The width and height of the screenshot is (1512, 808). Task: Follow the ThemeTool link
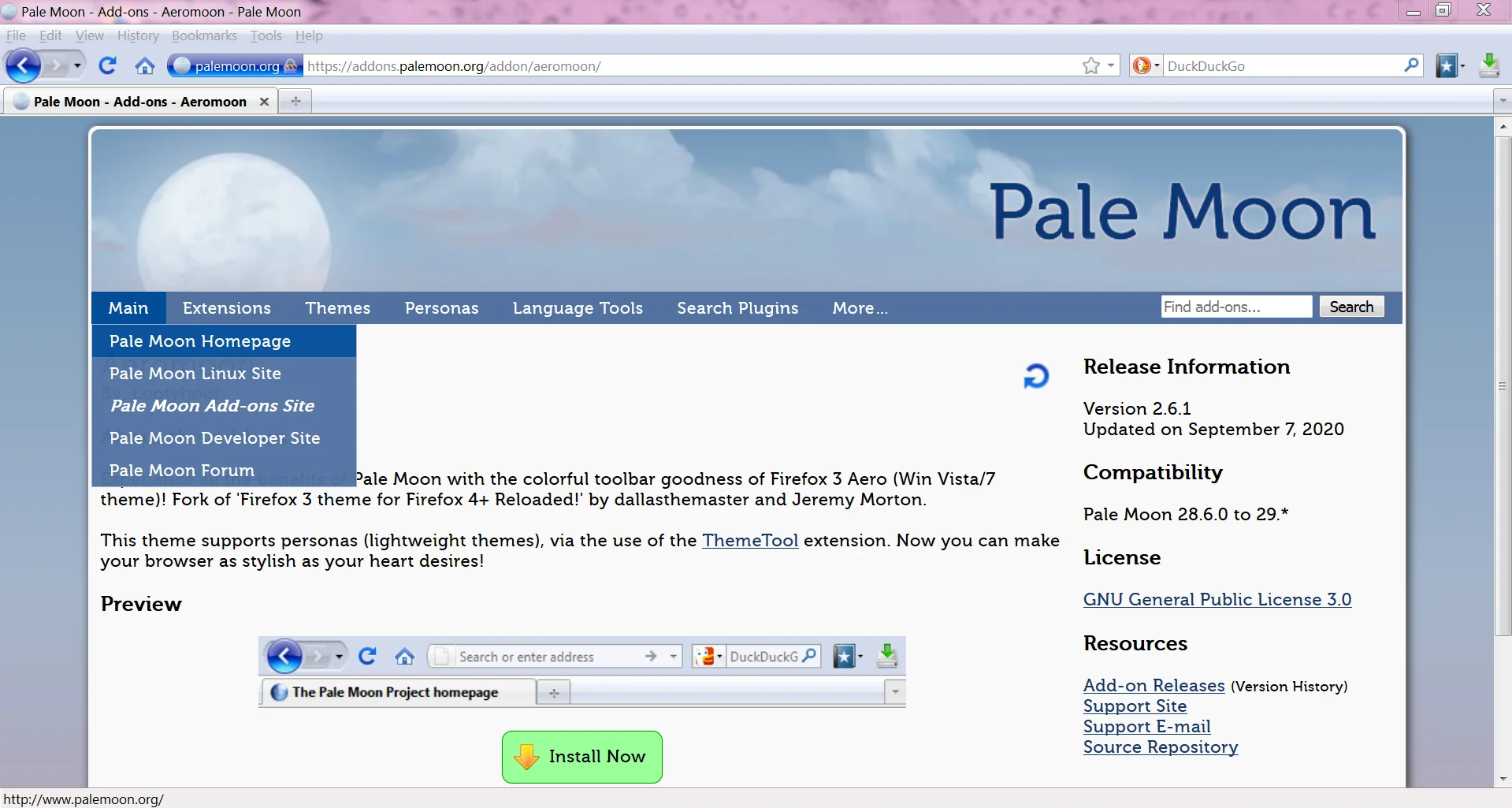[750, 541]
